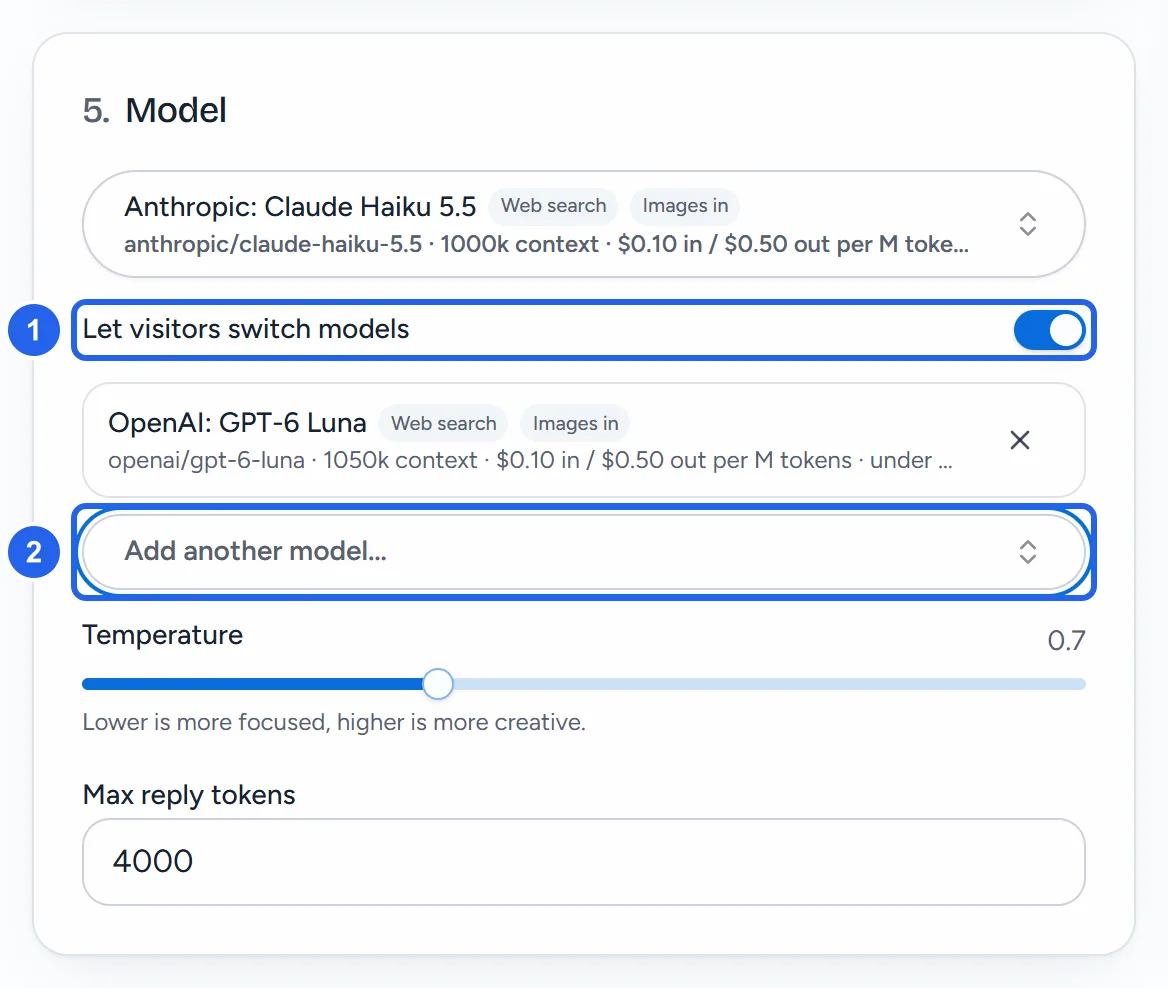Click the OpenAI: GPT-6 Luna title
1168x988 pixels.
tap(237, 422)
